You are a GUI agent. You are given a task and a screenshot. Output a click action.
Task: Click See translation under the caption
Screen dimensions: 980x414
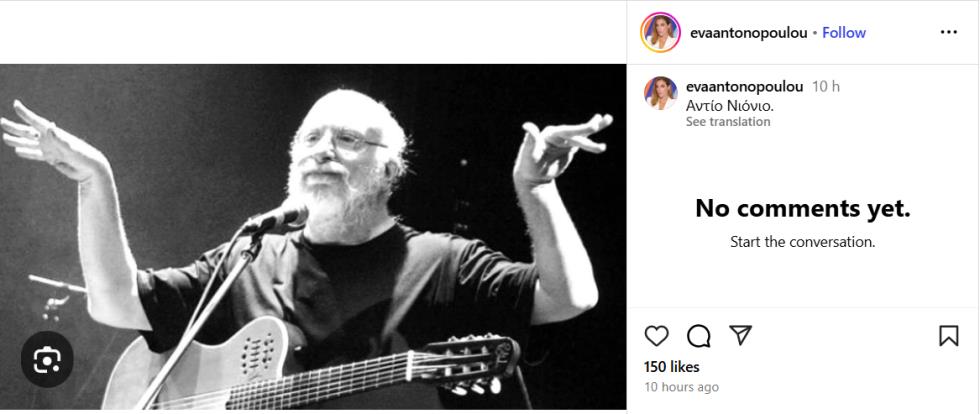coord(728,122)
